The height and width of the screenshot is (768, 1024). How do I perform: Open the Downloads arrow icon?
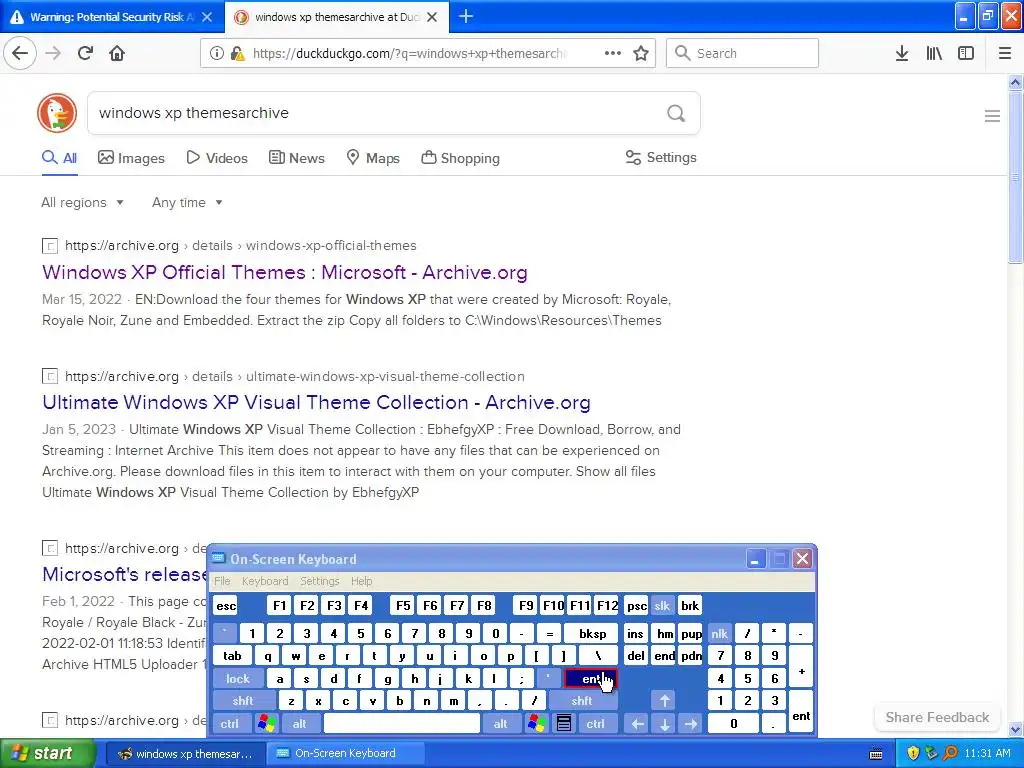point(902,53)
